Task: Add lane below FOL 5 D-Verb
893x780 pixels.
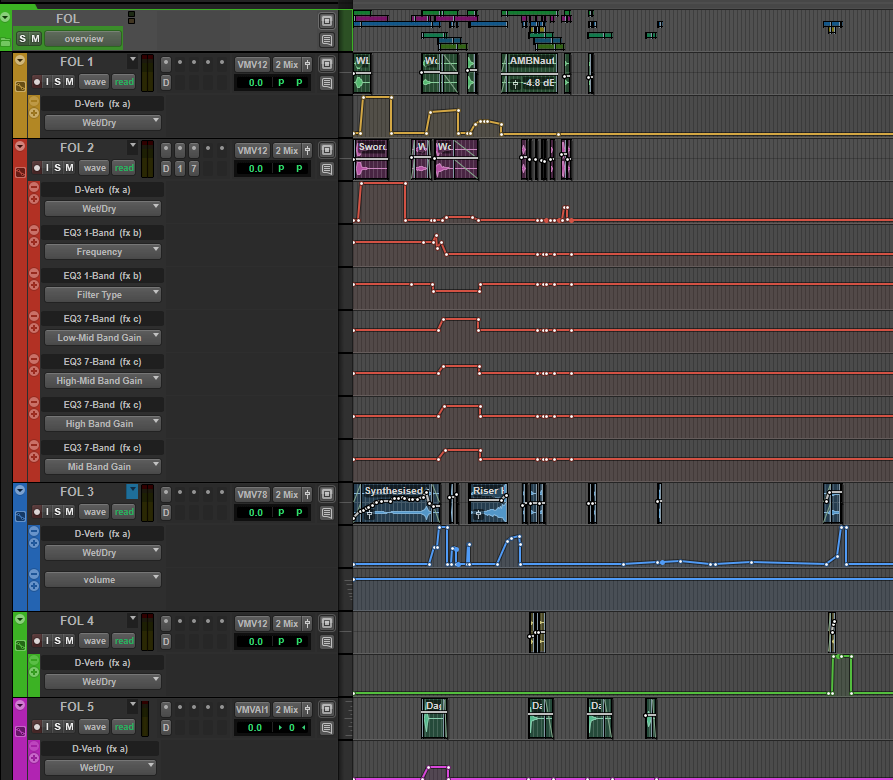Action: coord(34,758)
